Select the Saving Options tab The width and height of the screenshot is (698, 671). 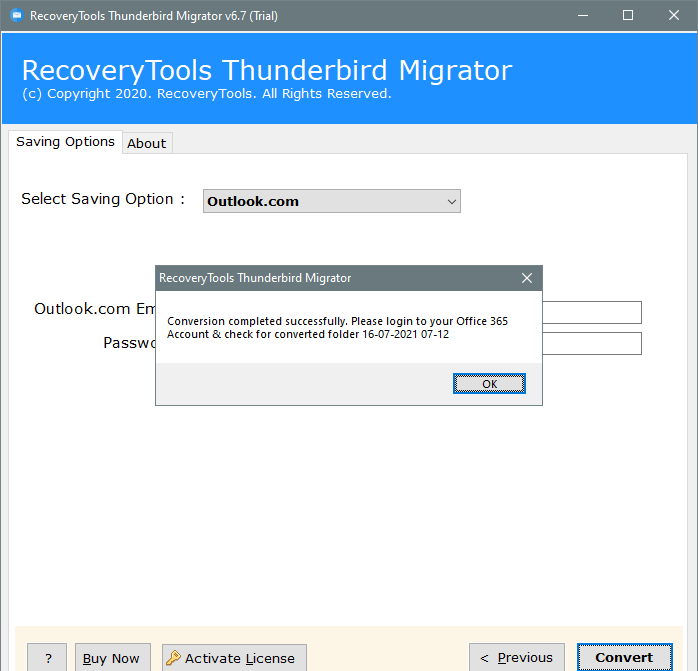(65, 142)
